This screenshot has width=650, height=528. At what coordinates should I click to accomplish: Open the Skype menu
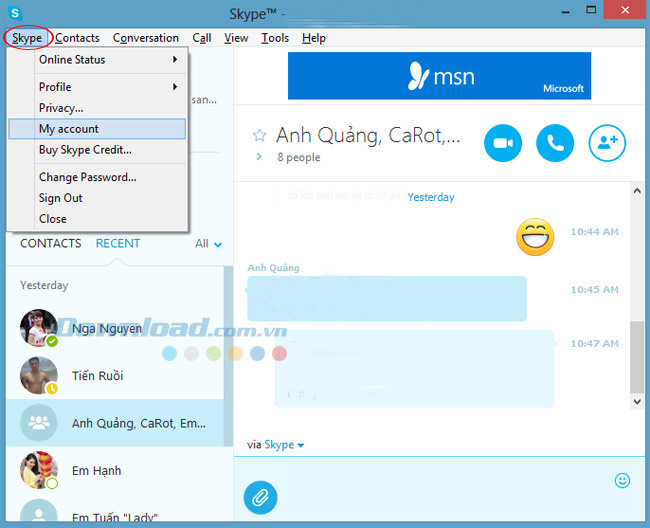(x=27, y=38)
